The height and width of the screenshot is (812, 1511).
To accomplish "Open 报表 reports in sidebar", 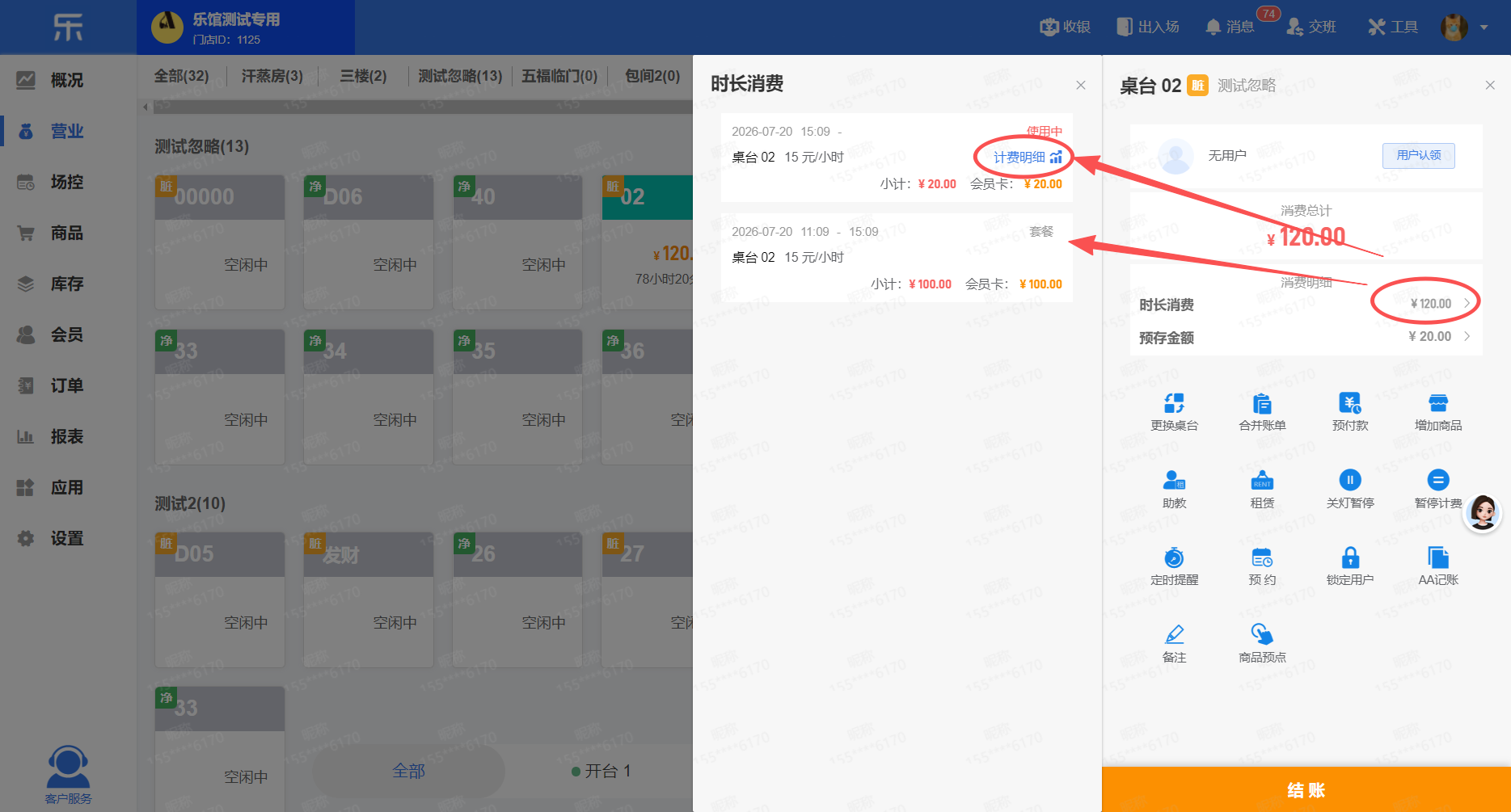I will point(68,436).
